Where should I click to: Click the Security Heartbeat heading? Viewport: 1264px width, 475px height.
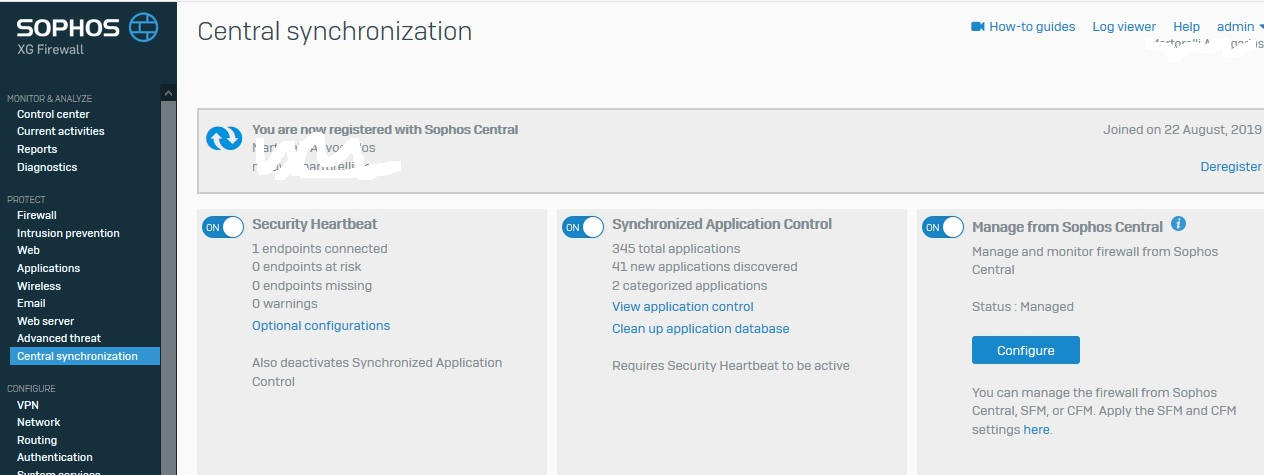click(x=315, y=225)
